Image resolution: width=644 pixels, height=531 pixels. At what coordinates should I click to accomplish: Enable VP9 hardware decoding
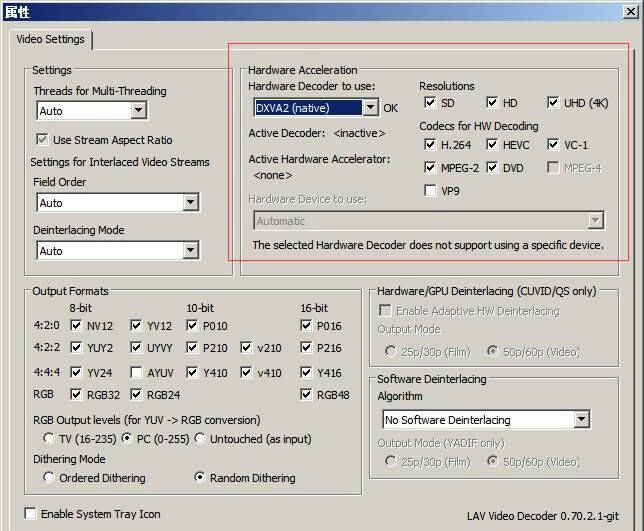point(430,191)
